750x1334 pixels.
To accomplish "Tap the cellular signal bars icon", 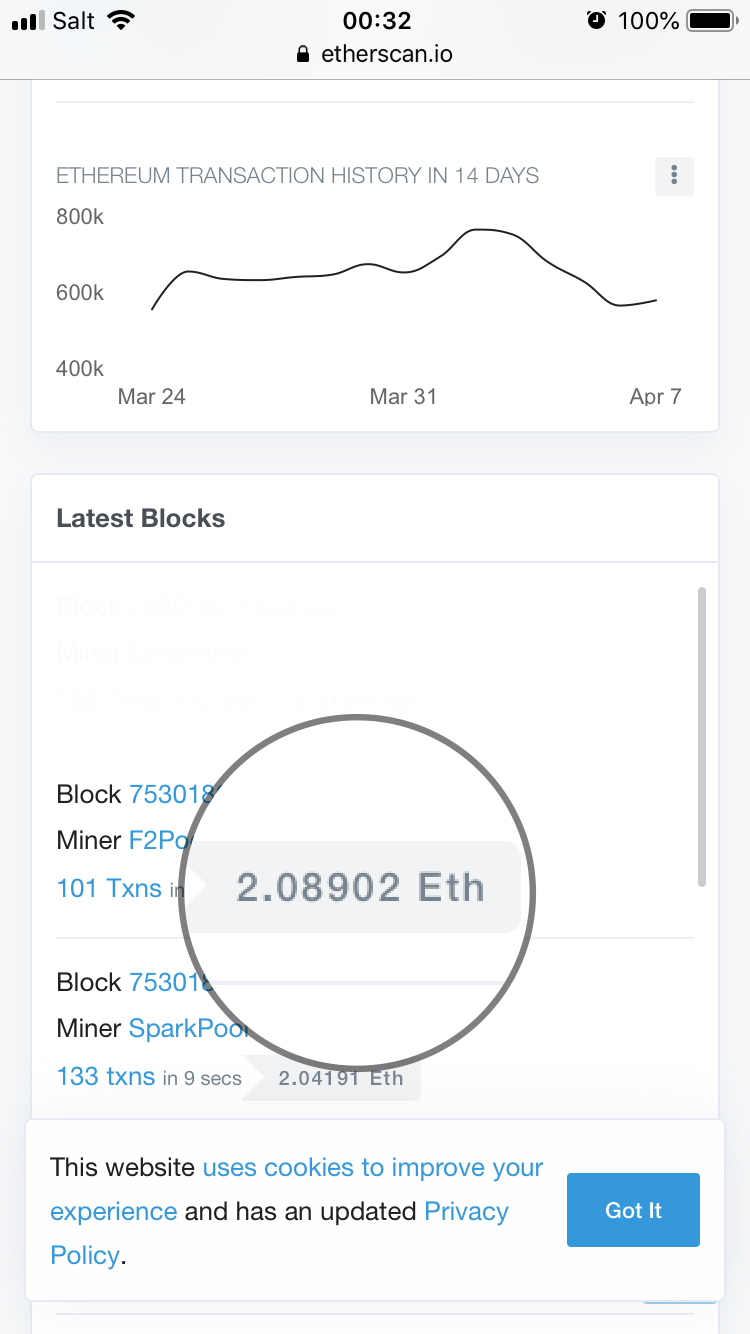I will (28, 21).
